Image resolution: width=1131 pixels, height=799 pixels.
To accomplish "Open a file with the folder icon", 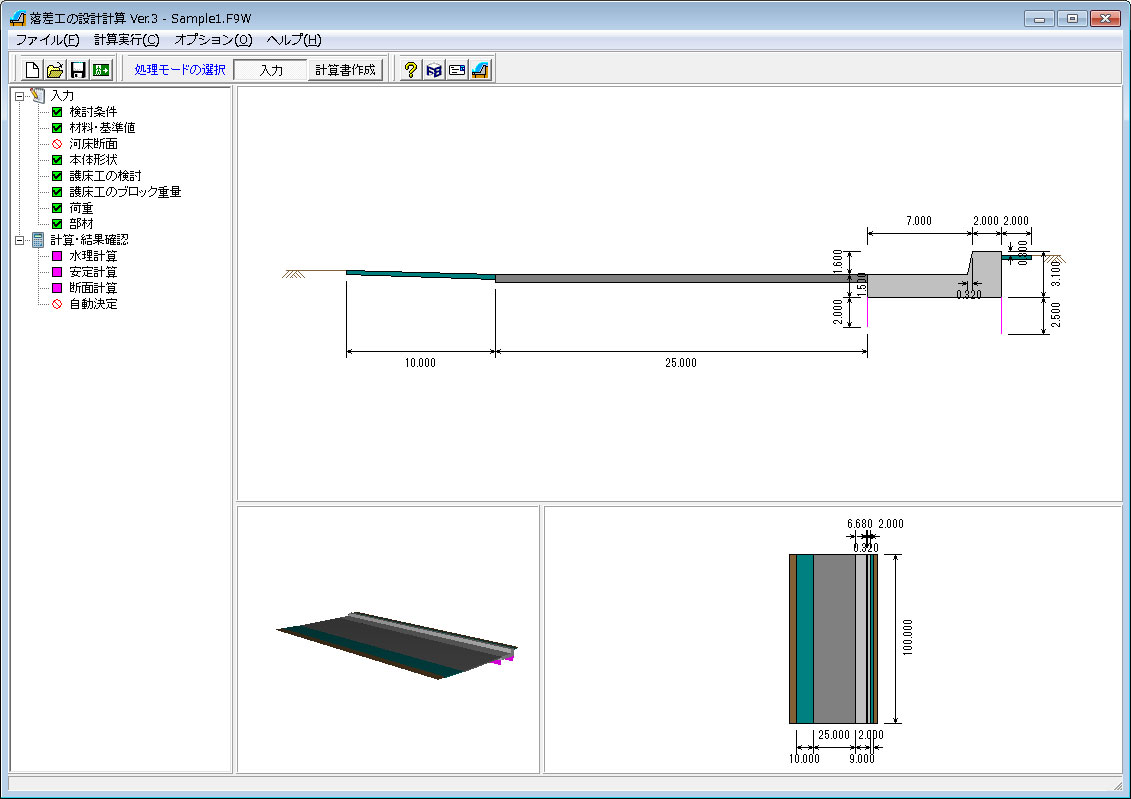I will tap(55, 70).
